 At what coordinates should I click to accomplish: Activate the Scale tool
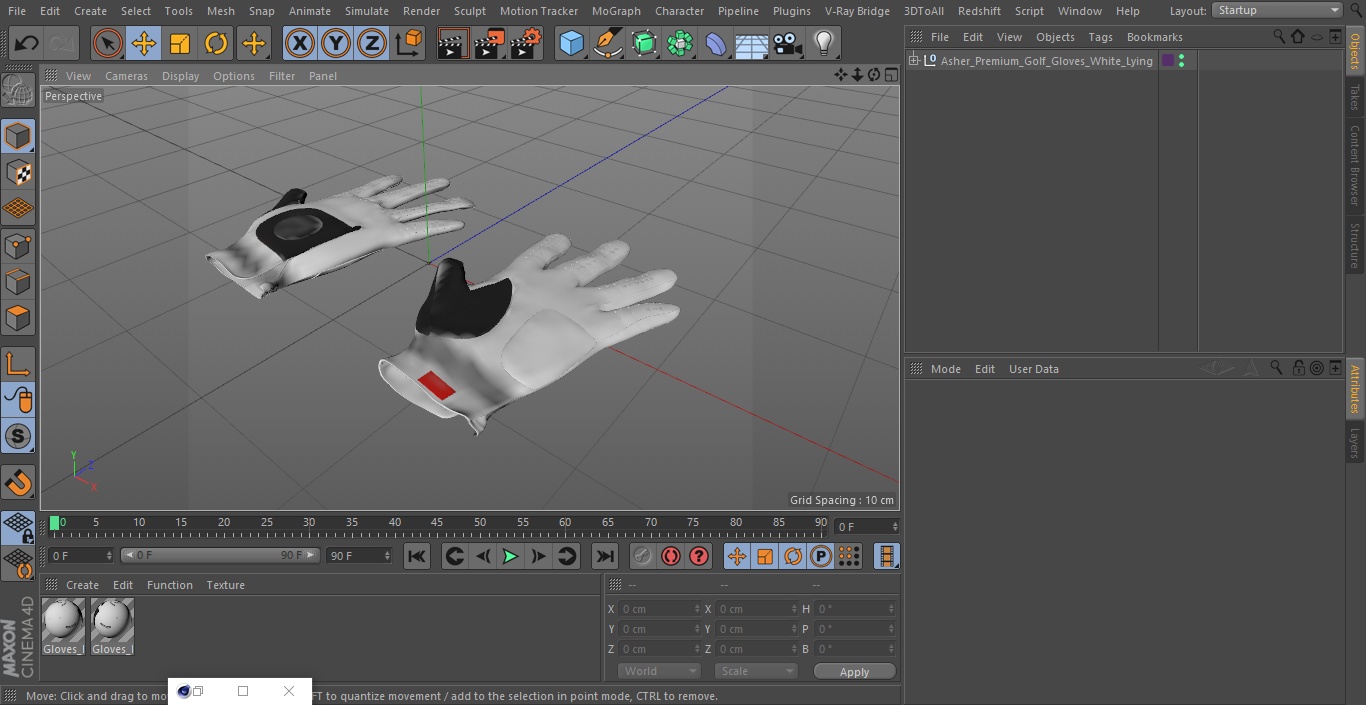[x=180, y=43]
